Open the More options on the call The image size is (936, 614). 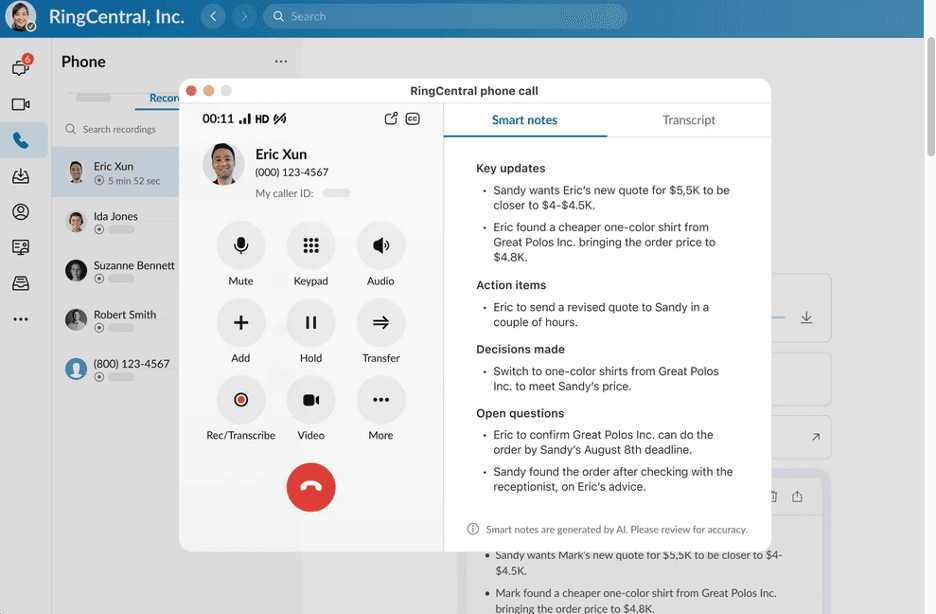380,400
